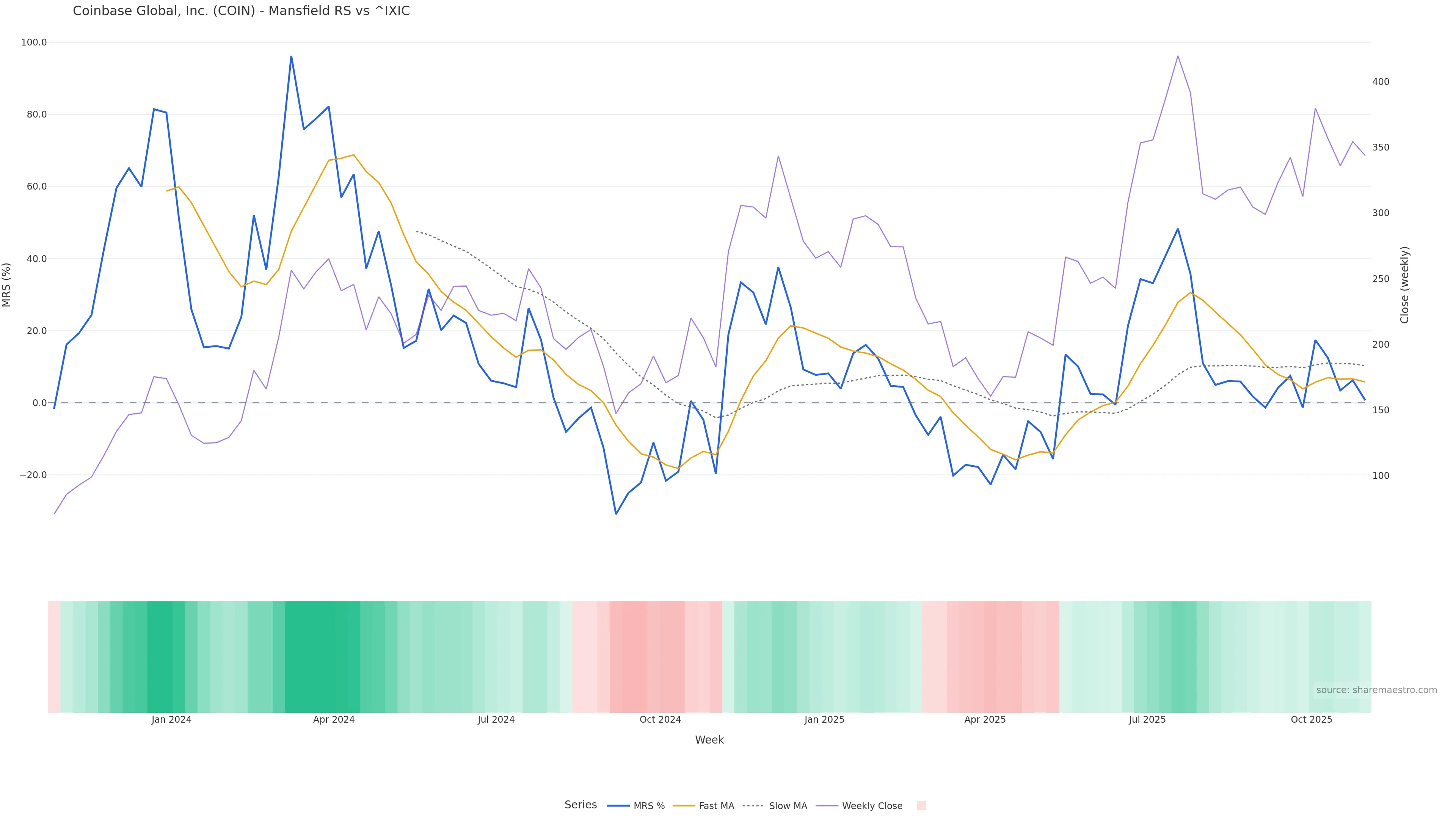Click the pink legend color swatch

coord(921,806)
